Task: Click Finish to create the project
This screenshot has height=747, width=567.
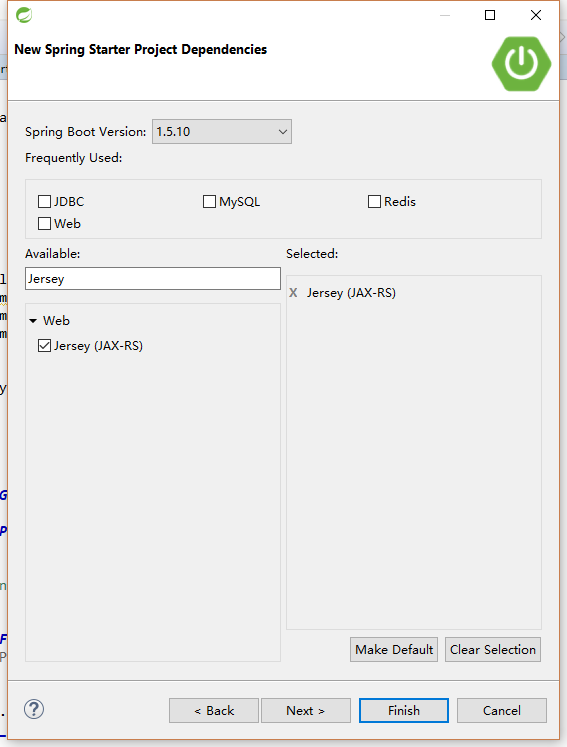Action: (x=404, y=710)
